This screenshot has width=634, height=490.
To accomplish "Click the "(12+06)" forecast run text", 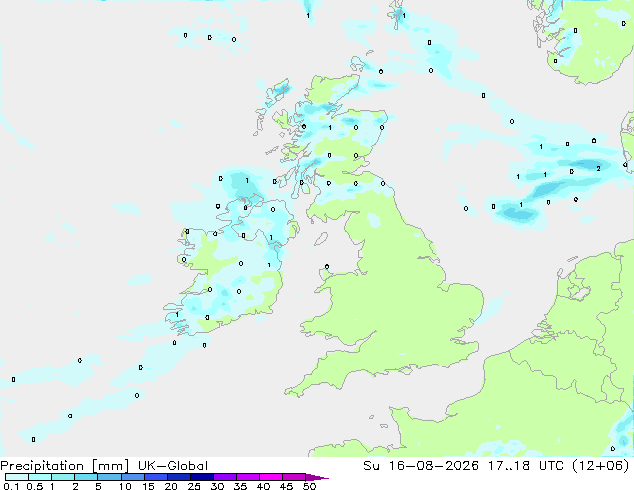I will coord(602,466).
